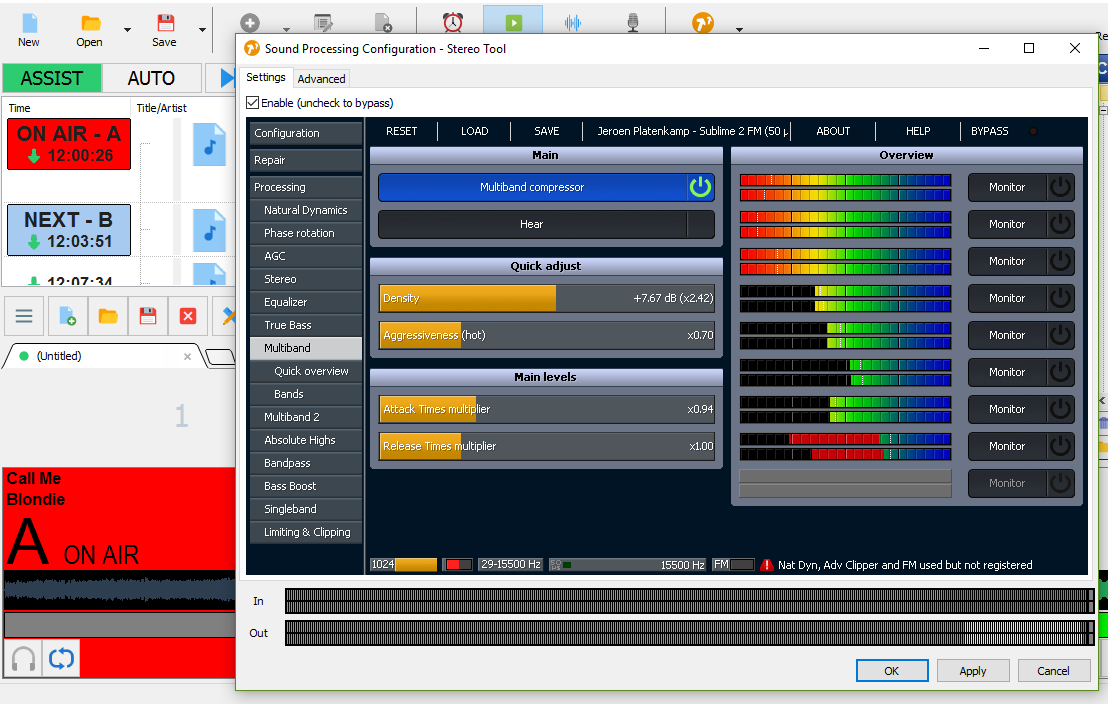Toggle power button beside first Monitor
The width and height of the screenshot is (1108, 704).
(1060, 187)
